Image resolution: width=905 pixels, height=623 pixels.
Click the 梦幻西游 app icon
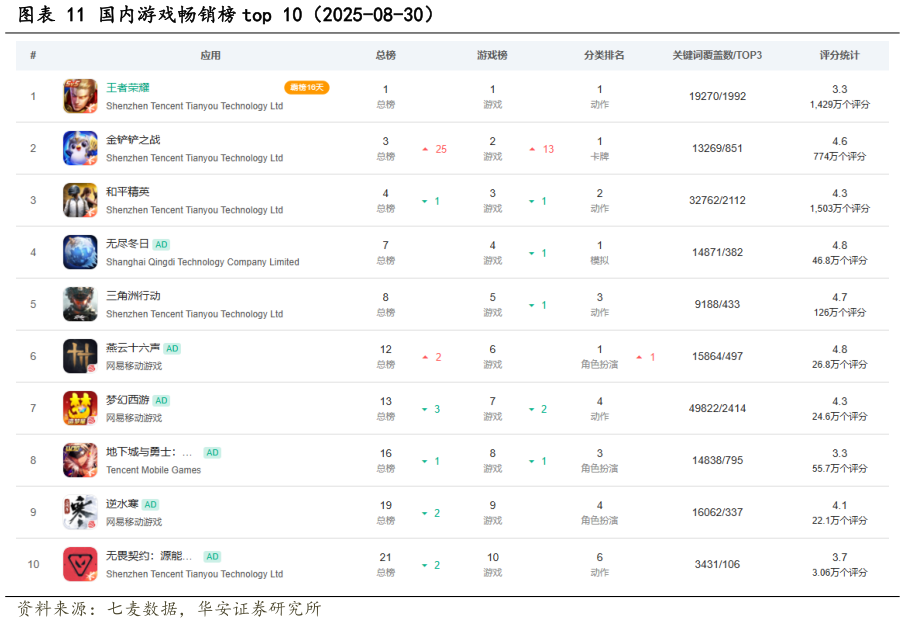pyautogui.click(x=80, y=408)
